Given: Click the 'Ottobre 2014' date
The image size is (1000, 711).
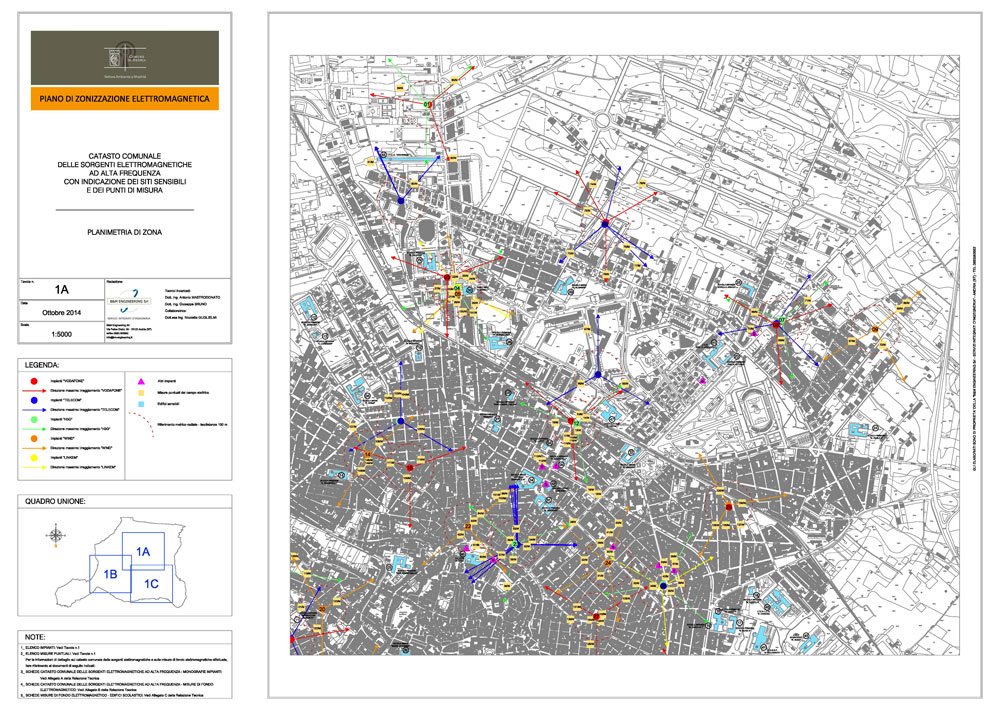Looking at the screenshot, I should [61, 312].
